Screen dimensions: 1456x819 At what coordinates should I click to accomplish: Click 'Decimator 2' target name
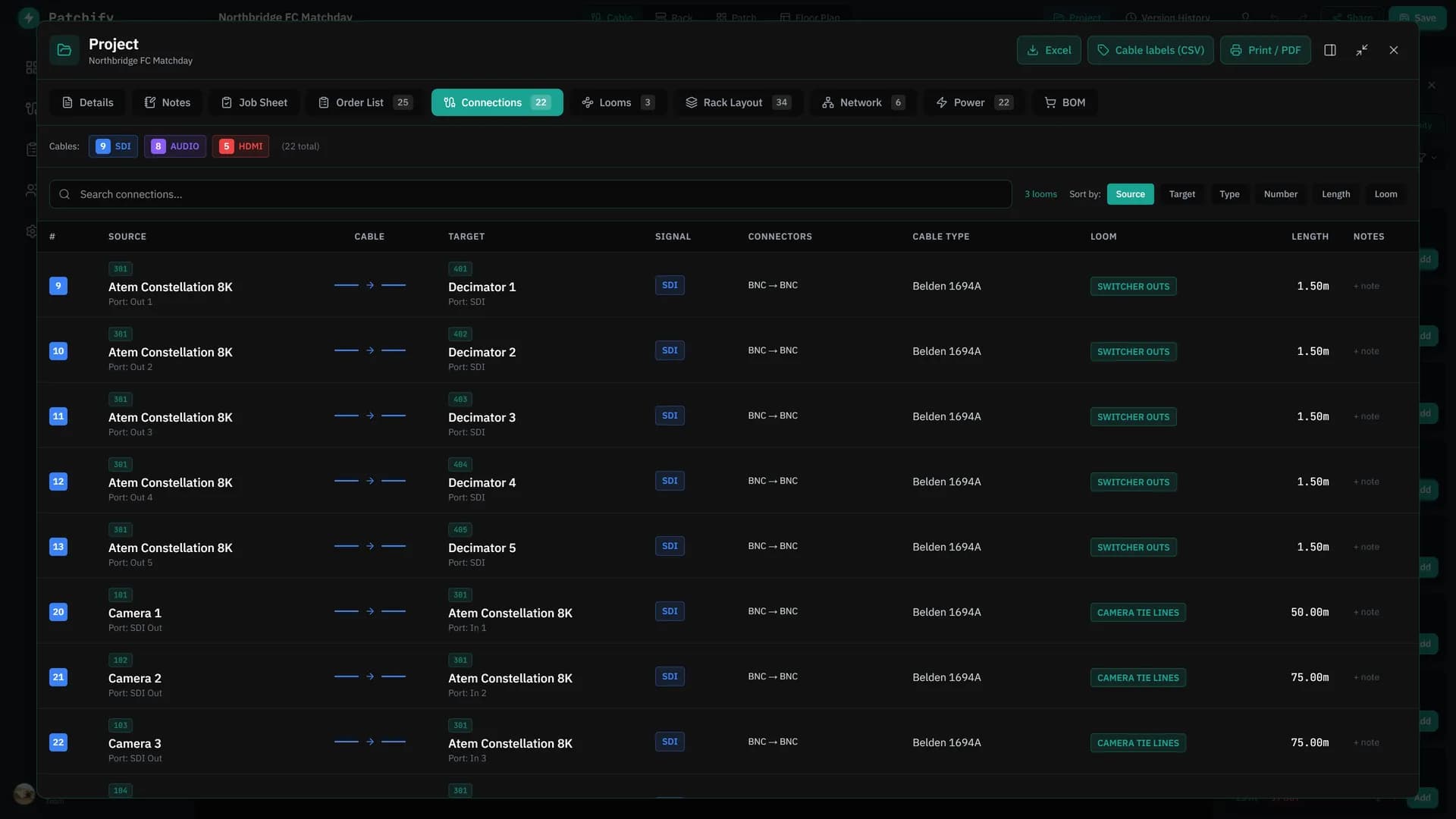point(482,352)
